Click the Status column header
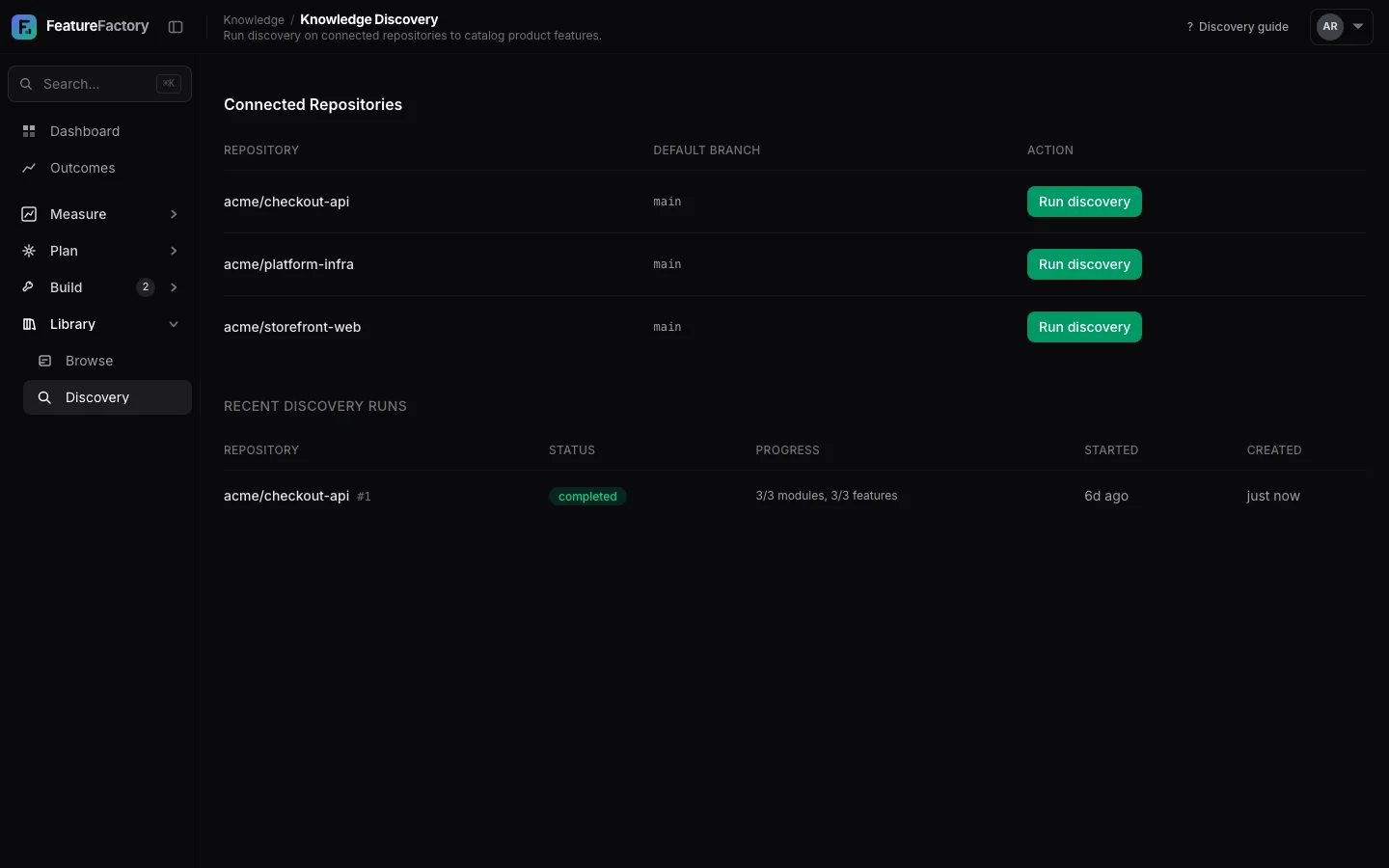This screenshot has width=1389, height=868. coord(572,450)
